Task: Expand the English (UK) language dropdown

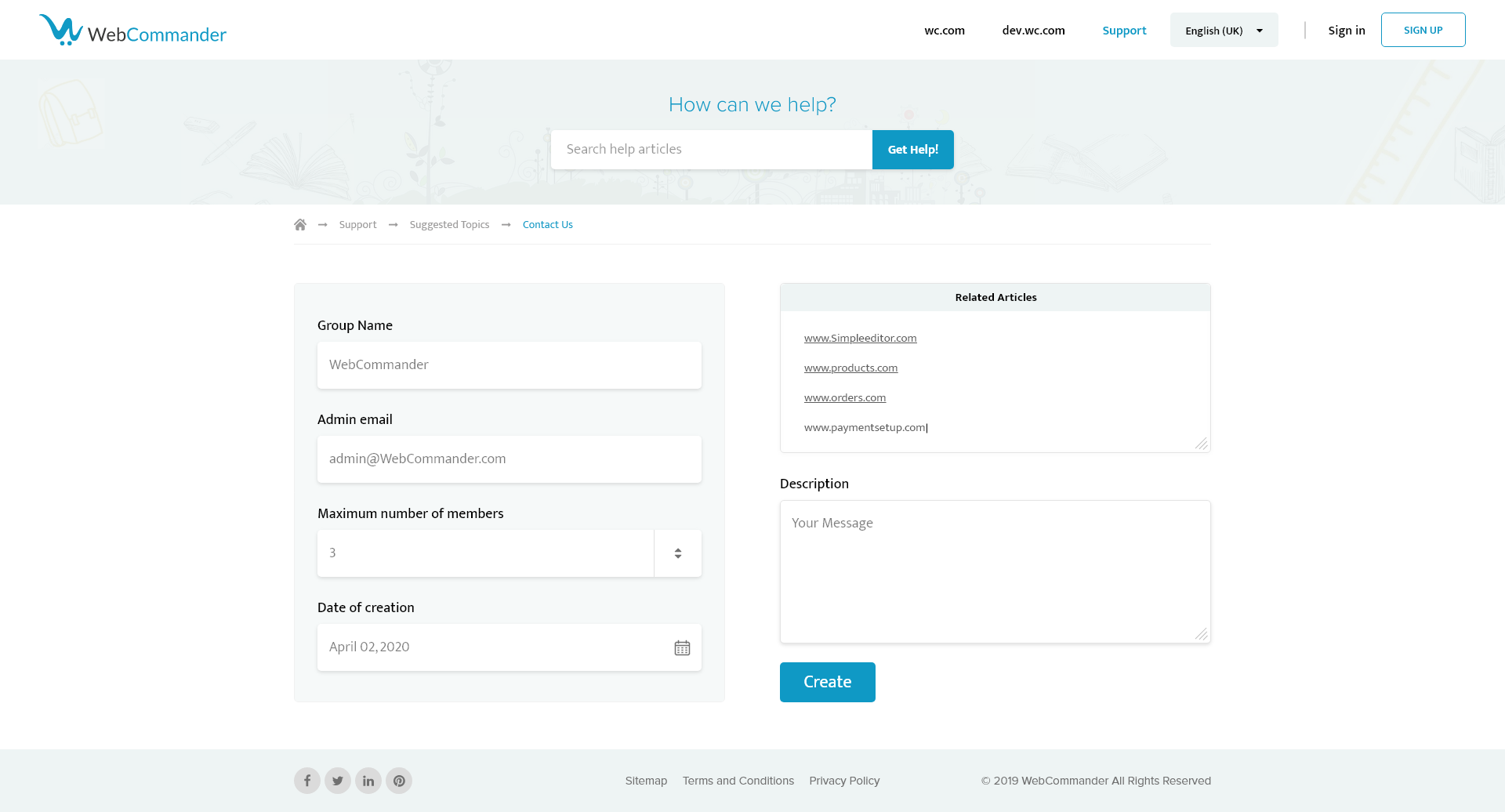Action: pos(1224,31)
